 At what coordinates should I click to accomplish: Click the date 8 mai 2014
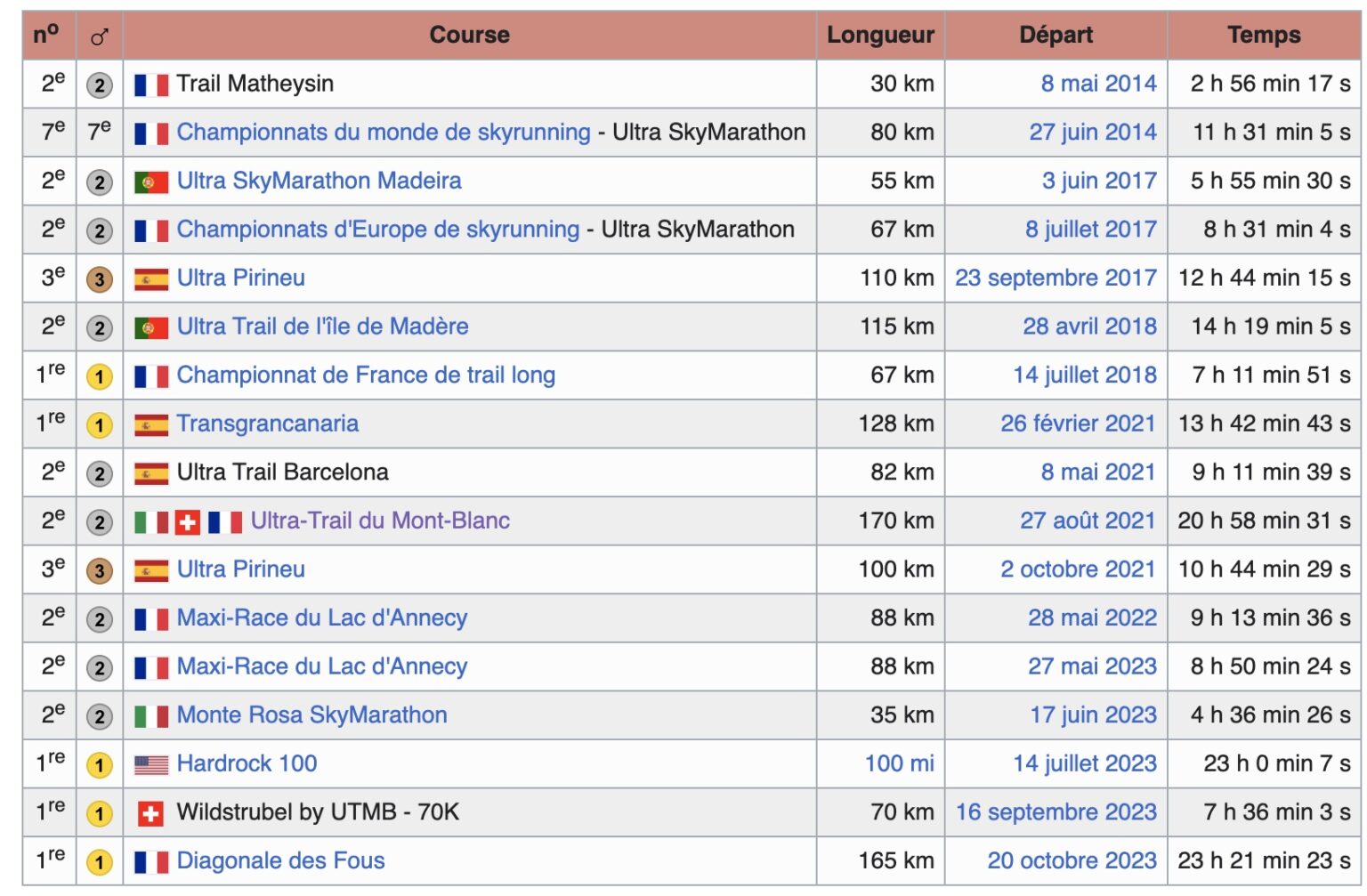tap(1099, 84)
